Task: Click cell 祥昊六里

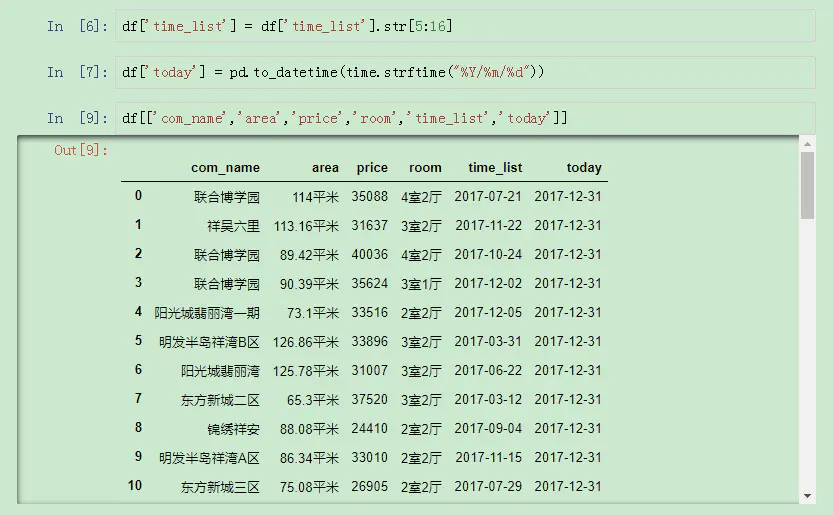Action: tap(233, 226)
